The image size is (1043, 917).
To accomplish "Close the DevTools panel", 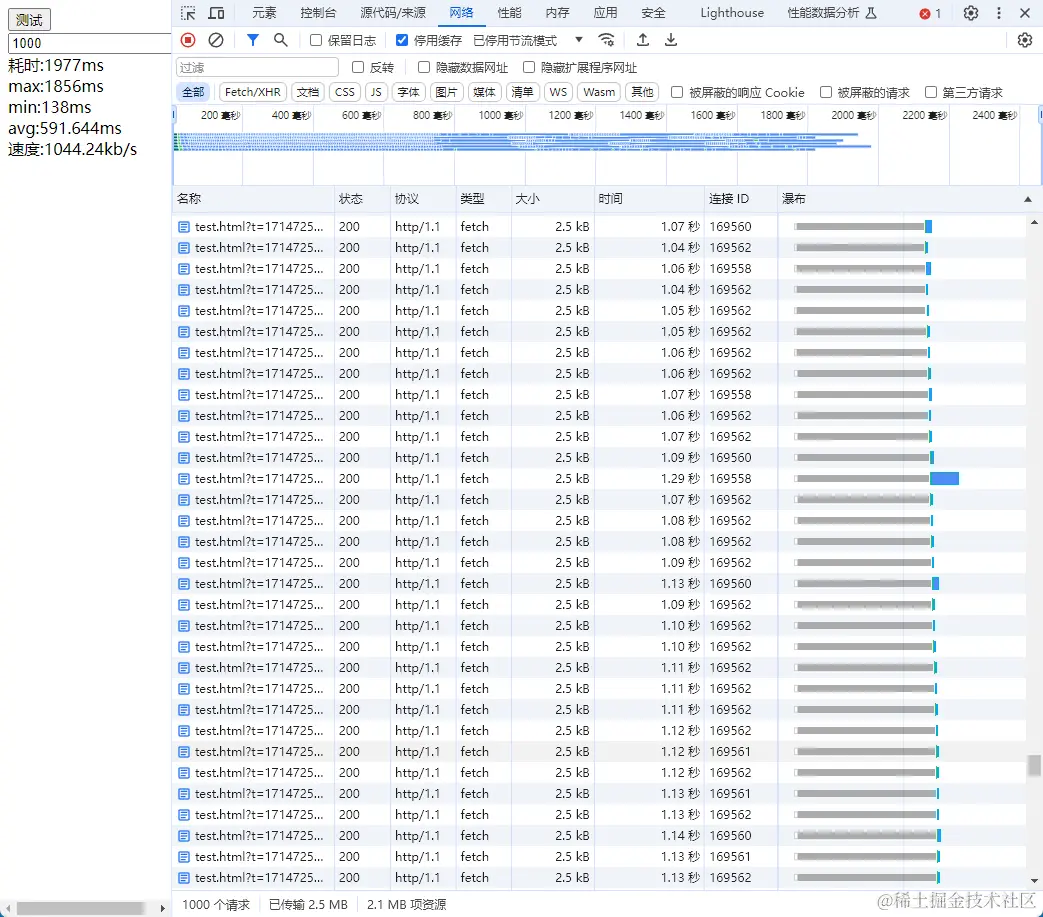I will [x=1025, y=13].
